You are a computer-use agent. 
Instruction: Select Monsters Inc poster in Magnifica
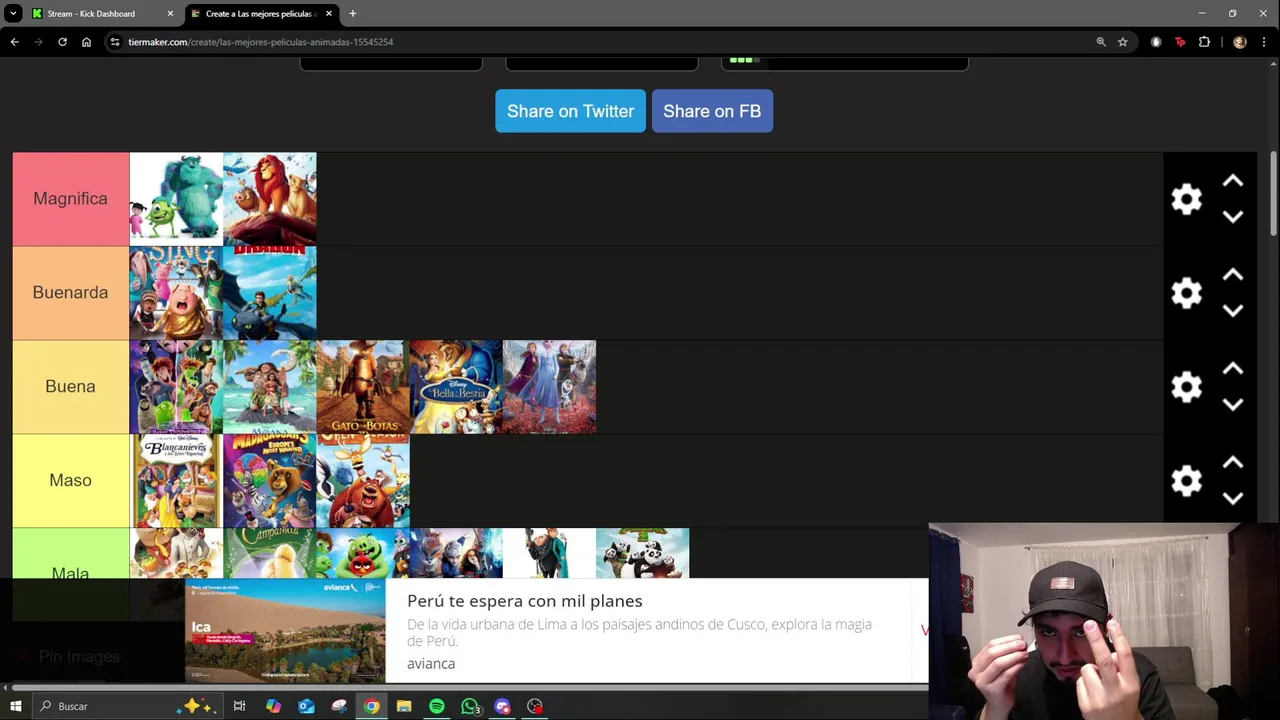(176, 199)
